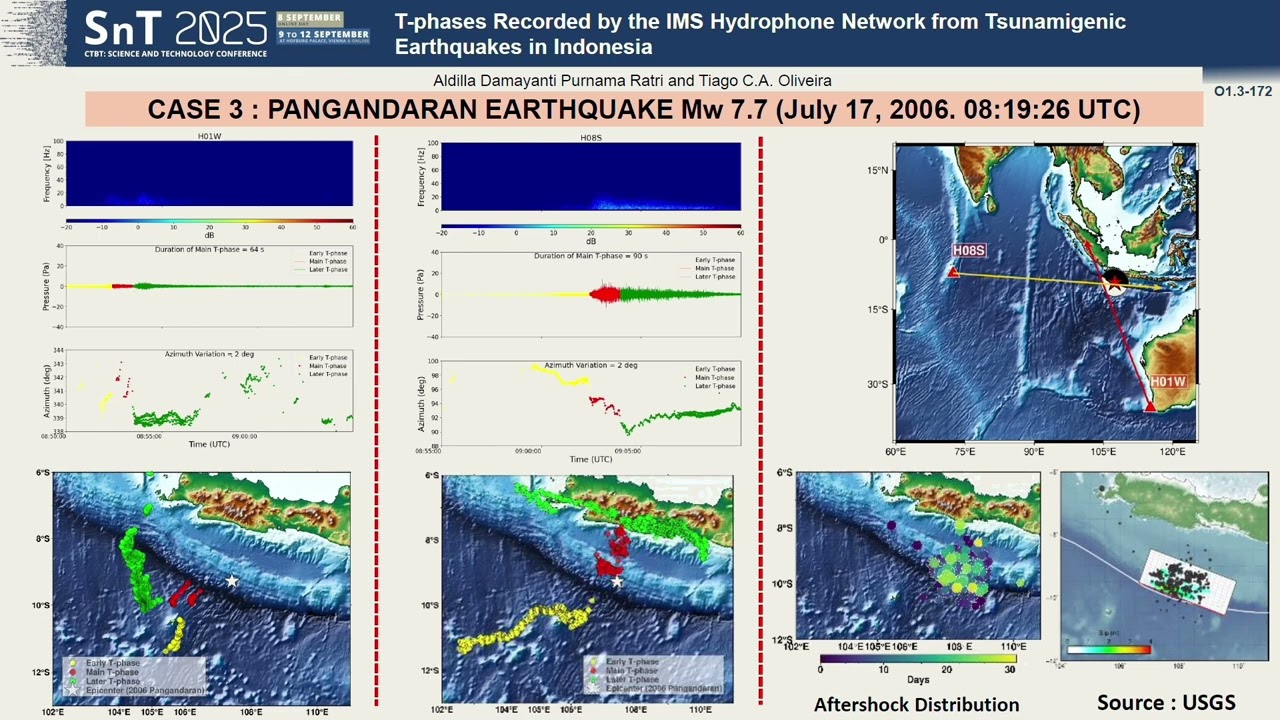Open the H08S pressure waveform plot

point(591,294)
